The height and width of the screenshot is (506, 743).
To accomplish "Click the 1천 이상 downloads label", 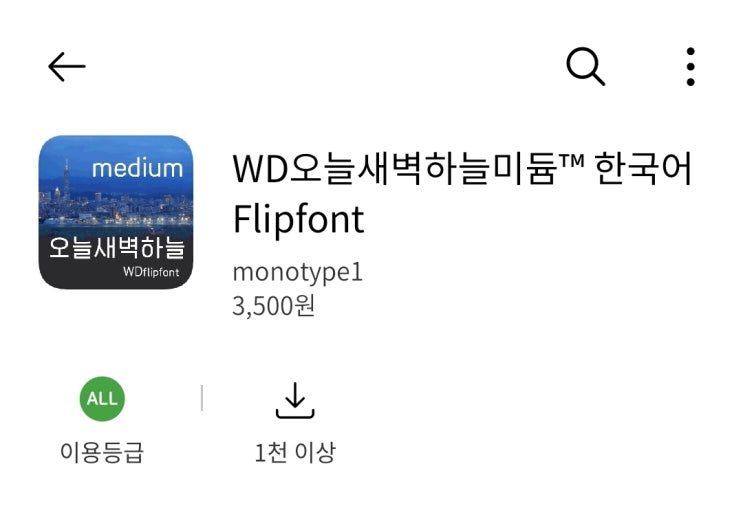I will tap(295, 452).
